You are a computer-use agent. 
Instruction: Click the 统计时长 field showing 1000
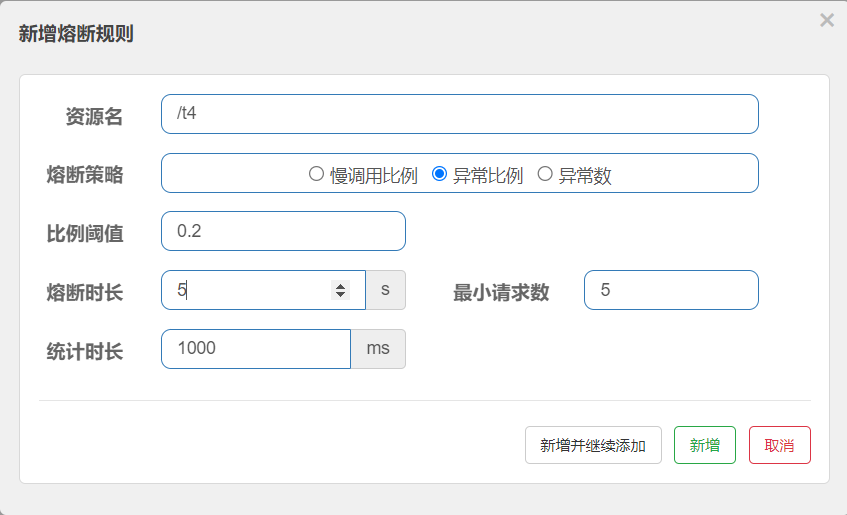255,349
